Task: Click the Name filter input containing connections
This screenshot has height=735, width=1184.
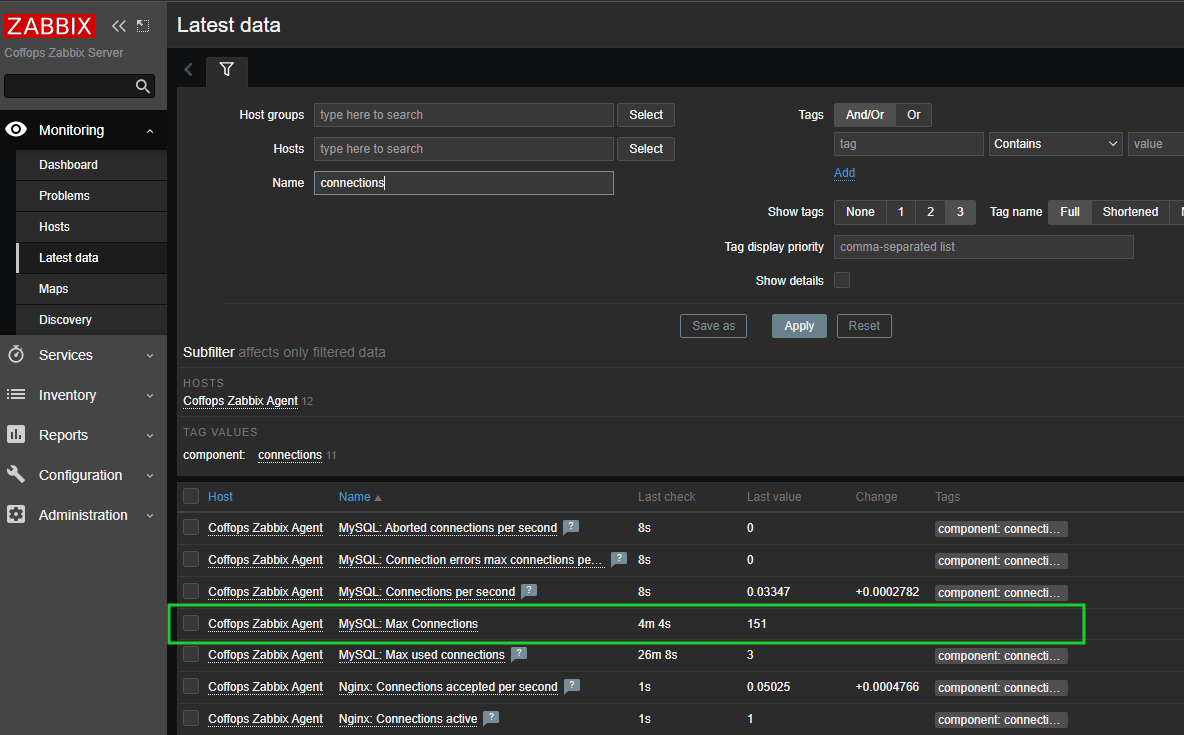Action: pos(463,183)
